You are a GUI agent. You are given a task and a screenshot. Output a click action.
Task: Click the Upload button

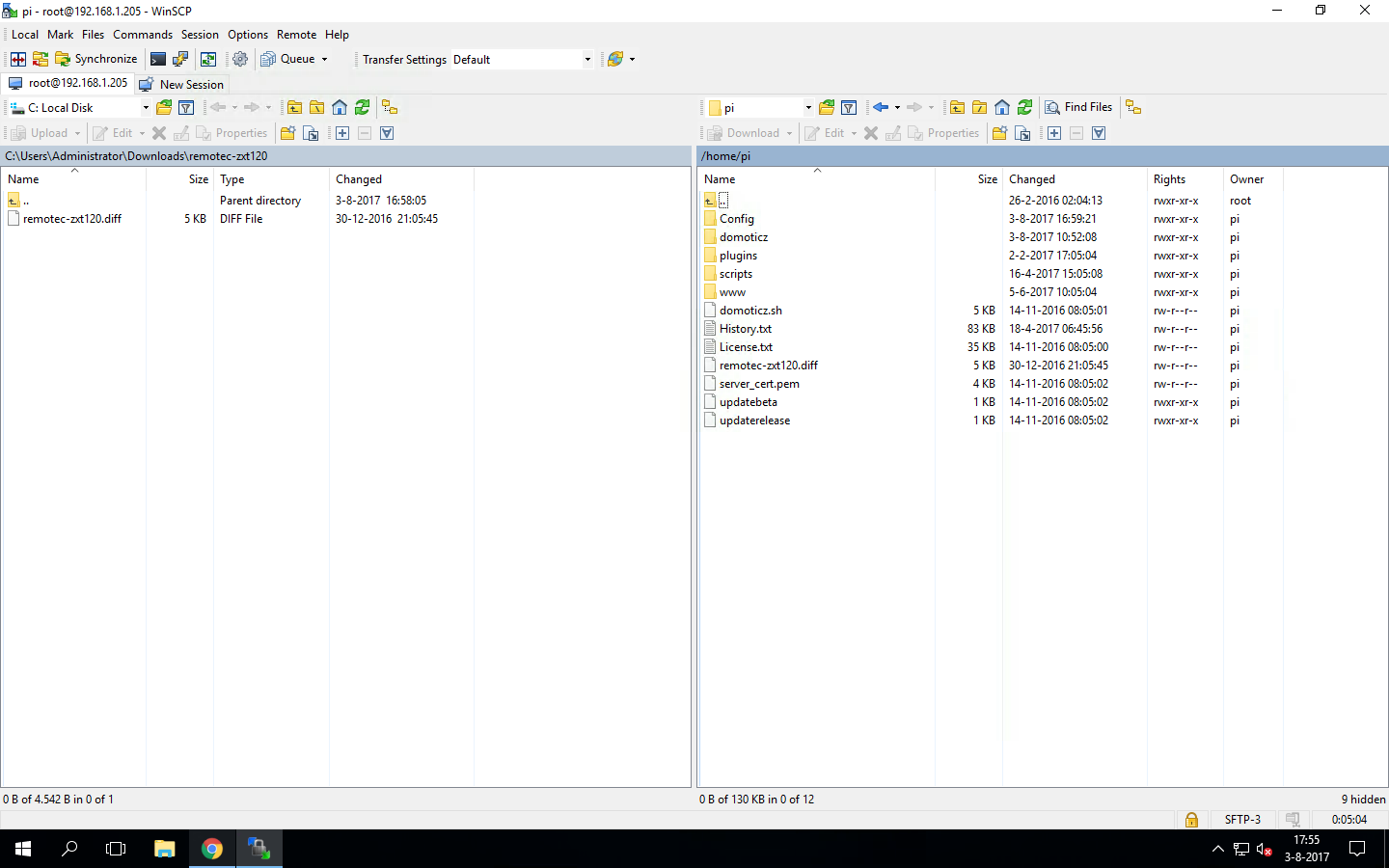pyautogui.click(x=39, y=133)
